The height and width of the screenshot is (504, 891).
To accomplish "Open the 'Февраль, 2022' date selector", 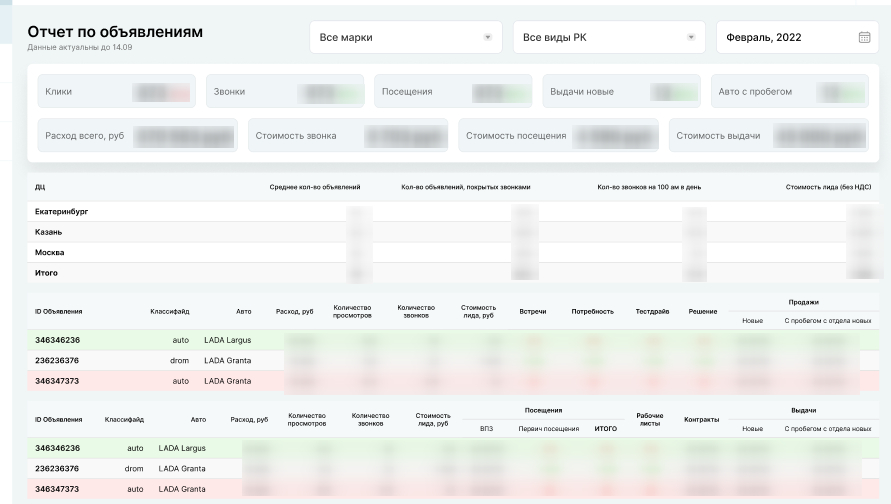I will click(797, 38).
